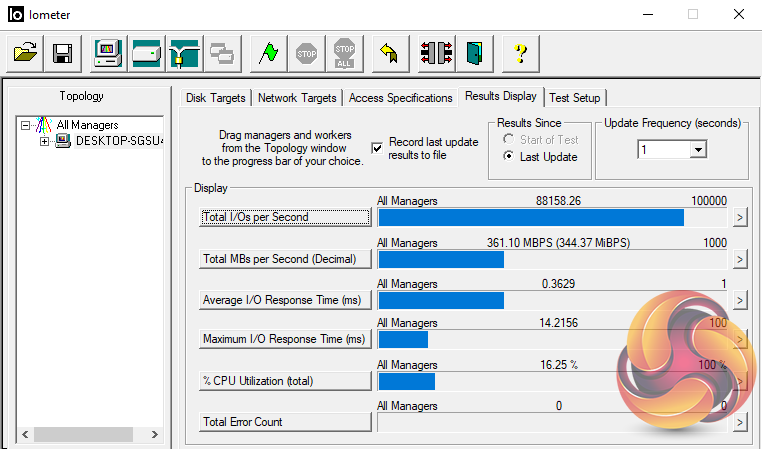
Task: Click the duplicate worker icon
Action: tap(222, 53)
